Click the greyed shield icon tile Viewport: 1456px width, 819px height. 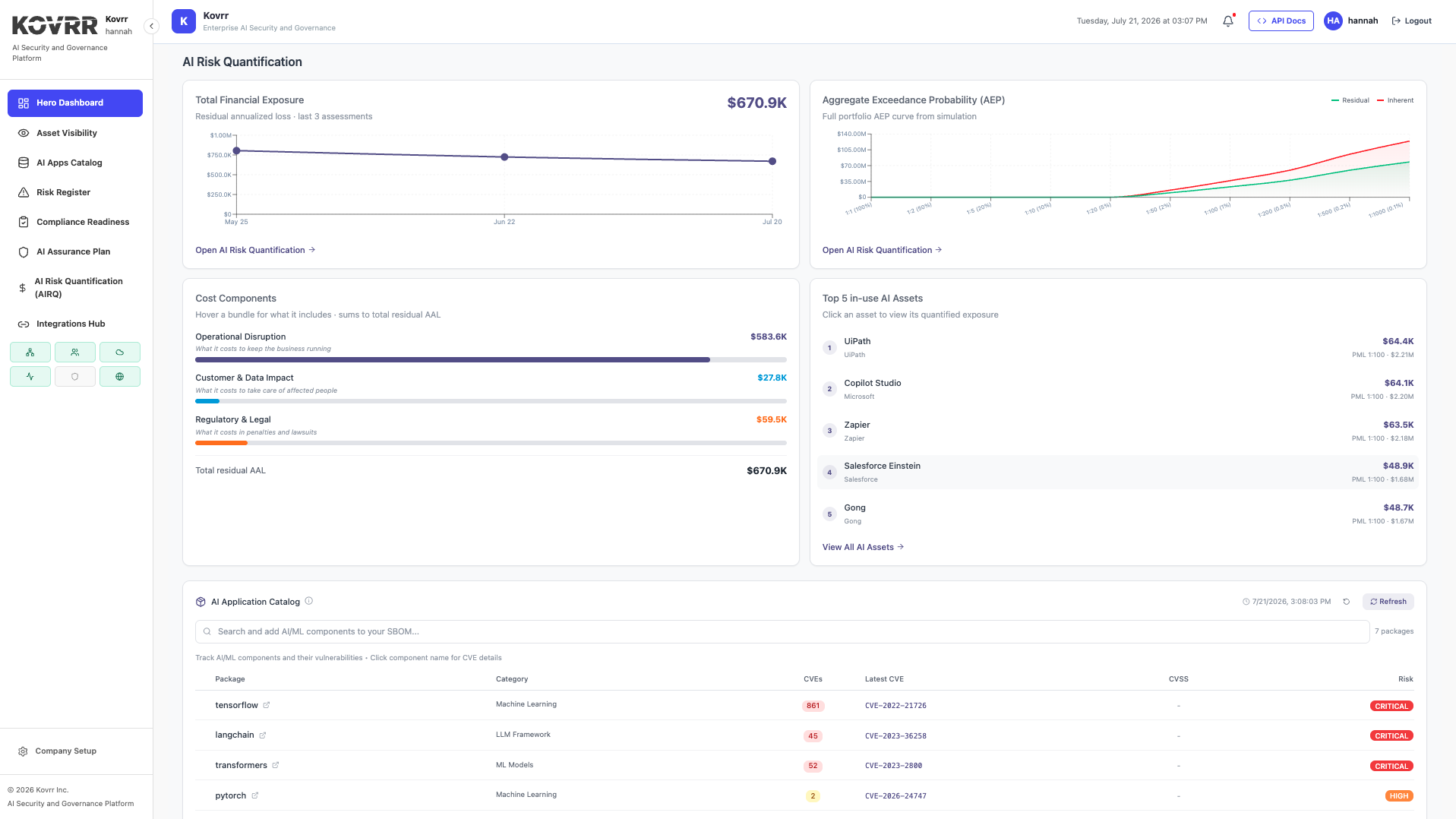75,377
